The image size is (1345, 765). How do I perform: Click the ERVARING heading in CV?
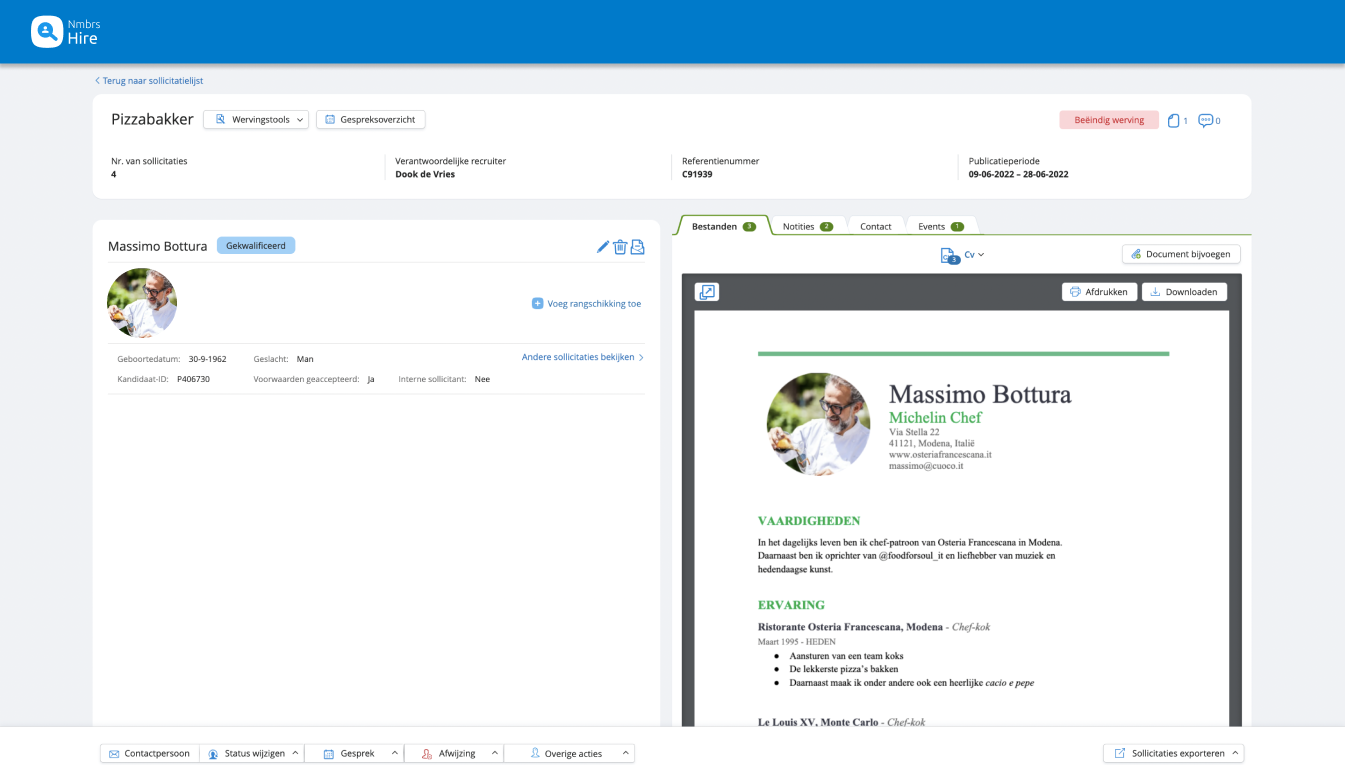point(791,605)
